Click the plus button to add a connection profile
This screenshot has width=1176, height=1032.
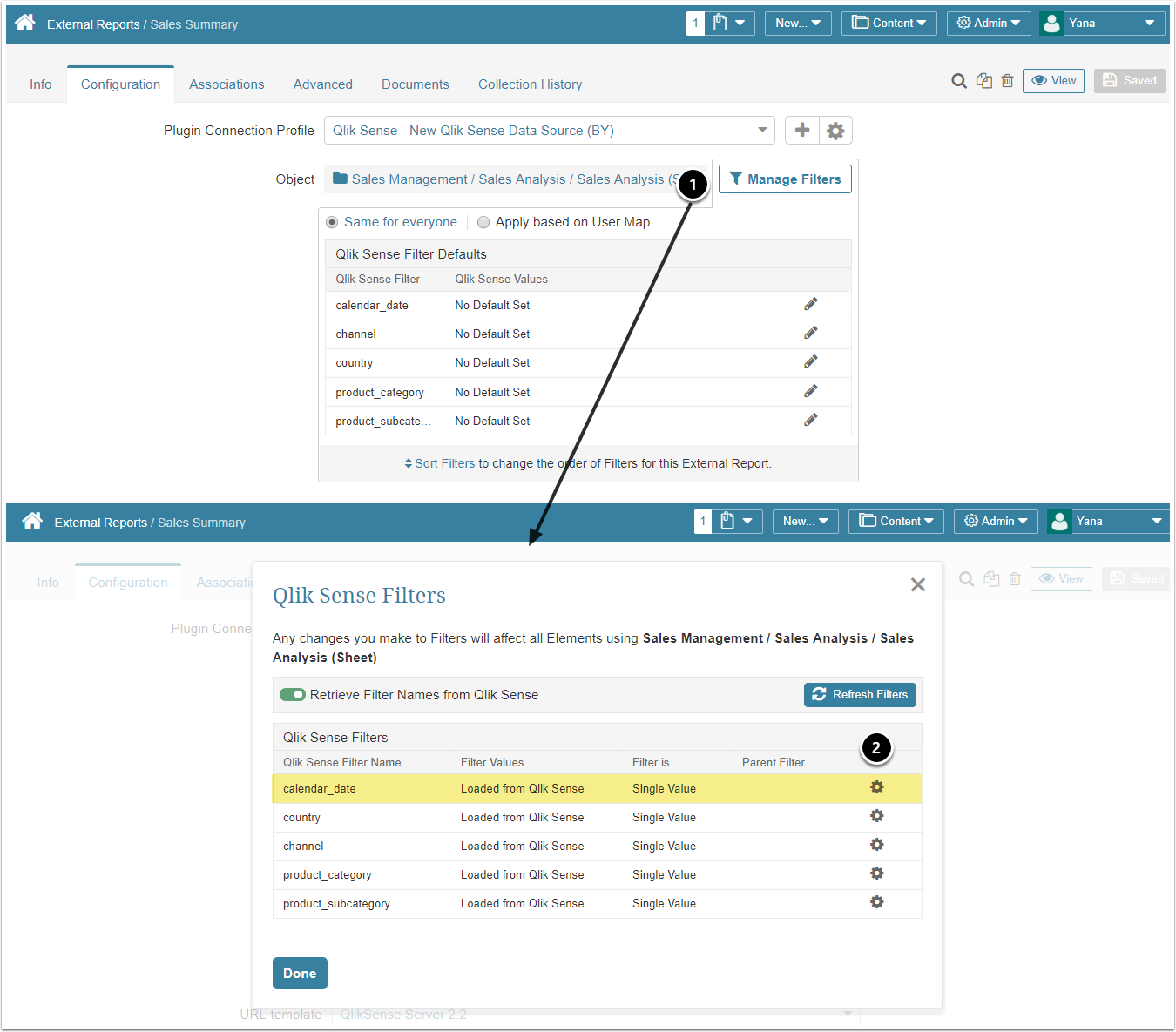pyautogui.click(x=802, y=131)
